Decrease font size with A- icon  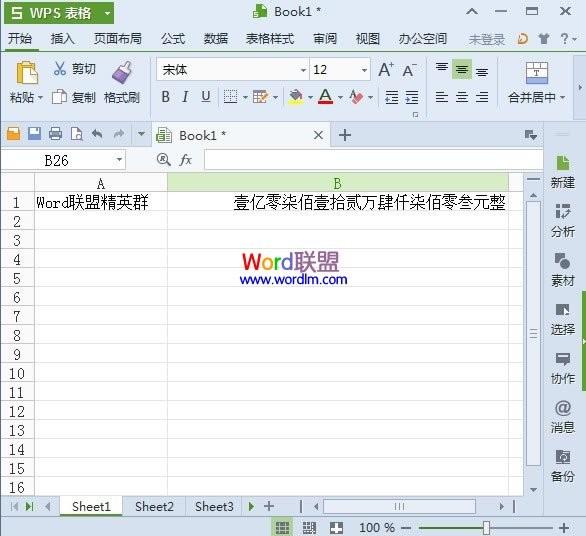pyautogui.click(x=409, y=70)
